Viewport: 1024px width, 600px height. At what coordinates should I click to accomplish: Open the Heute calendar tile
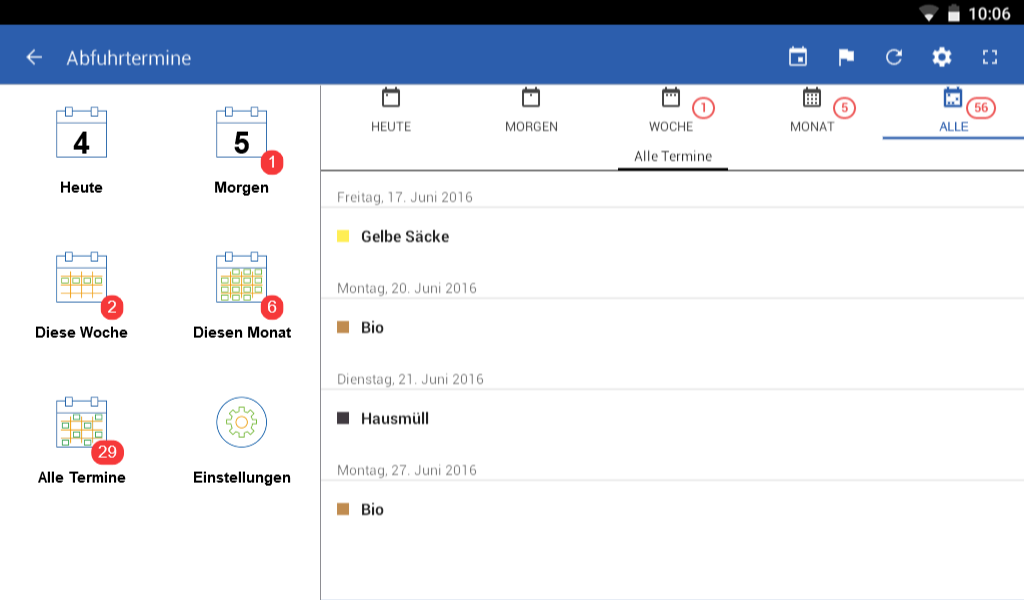[81, 151]
